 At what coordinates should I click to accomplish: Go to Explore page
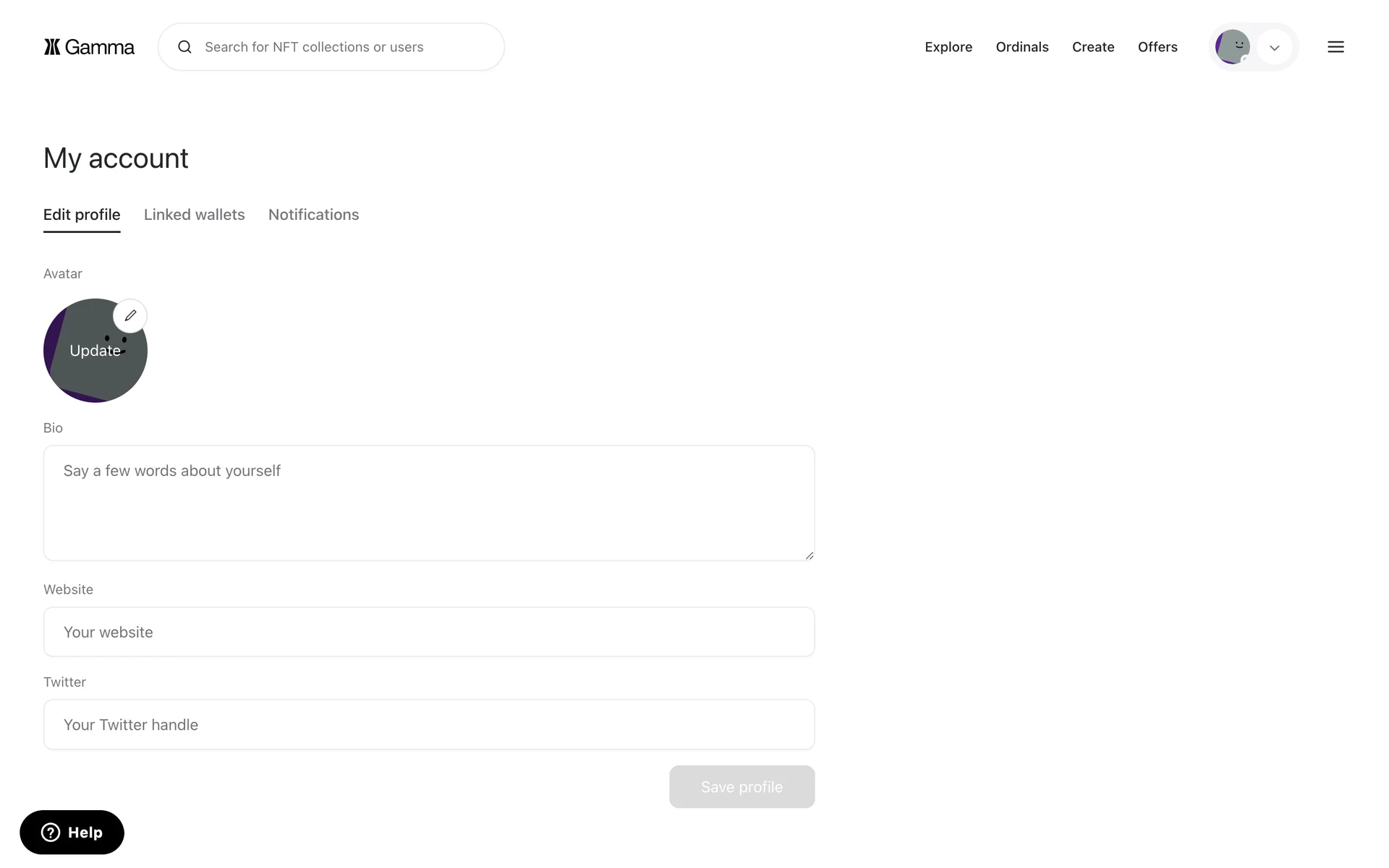point(948,47)
